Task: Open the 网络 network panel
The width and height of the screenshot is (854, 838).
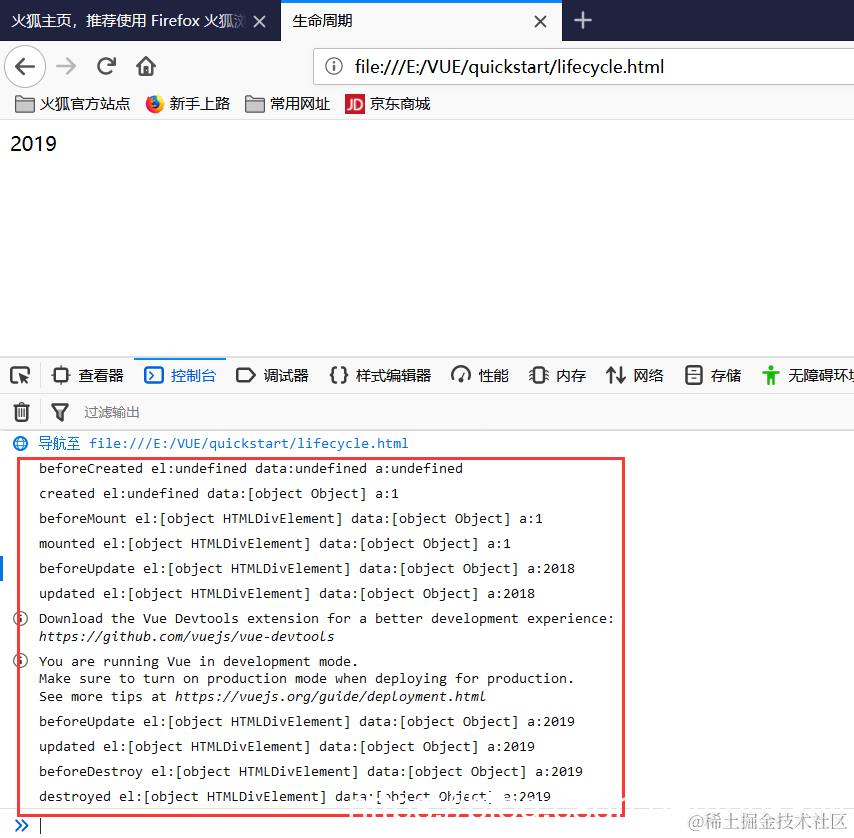Action: pyautogui.click(x=635, y=375)
